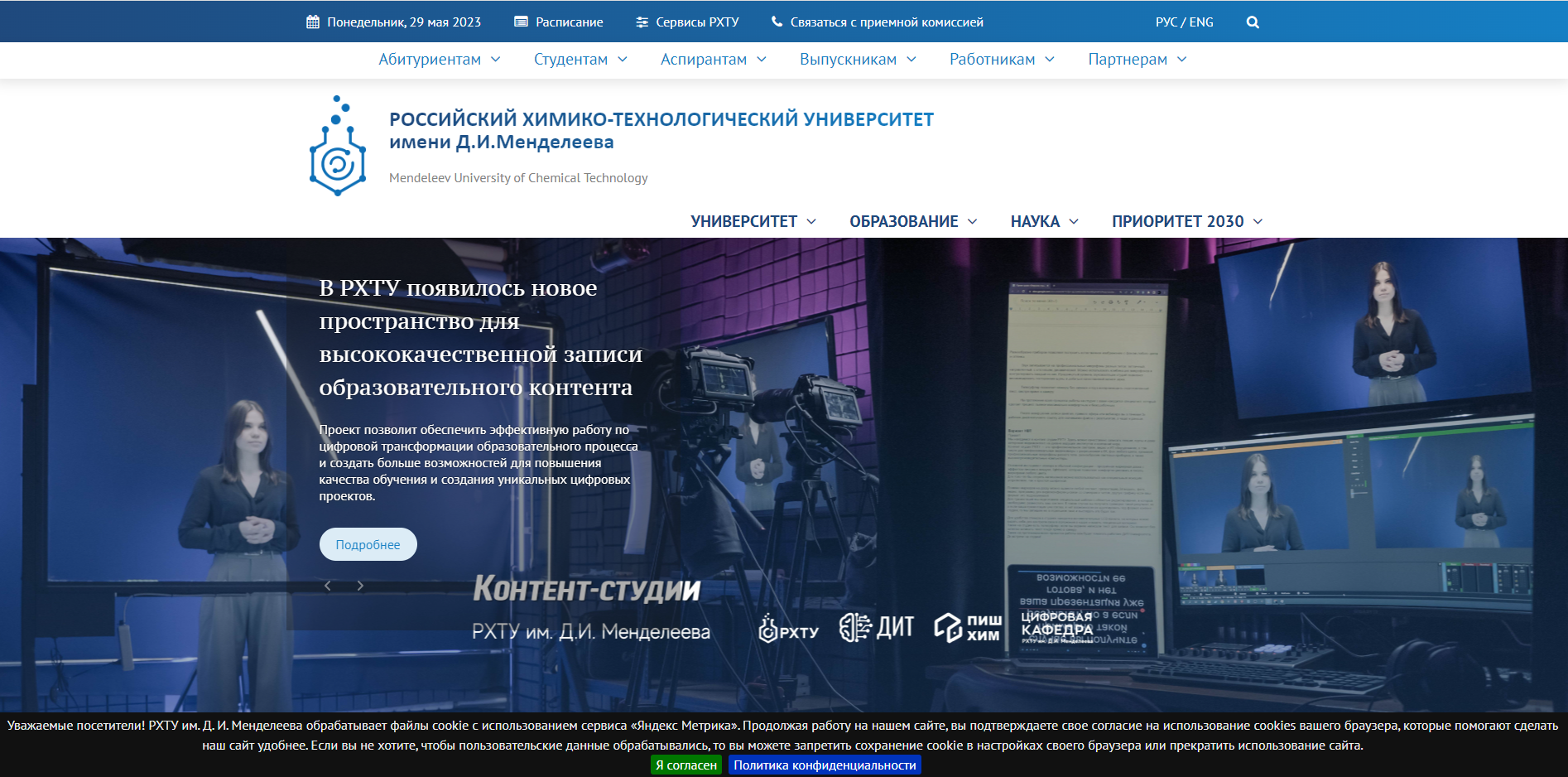Expand the Абитуриентам dropdown
The width and height of the screenshot is (1568, 777).
440,60
